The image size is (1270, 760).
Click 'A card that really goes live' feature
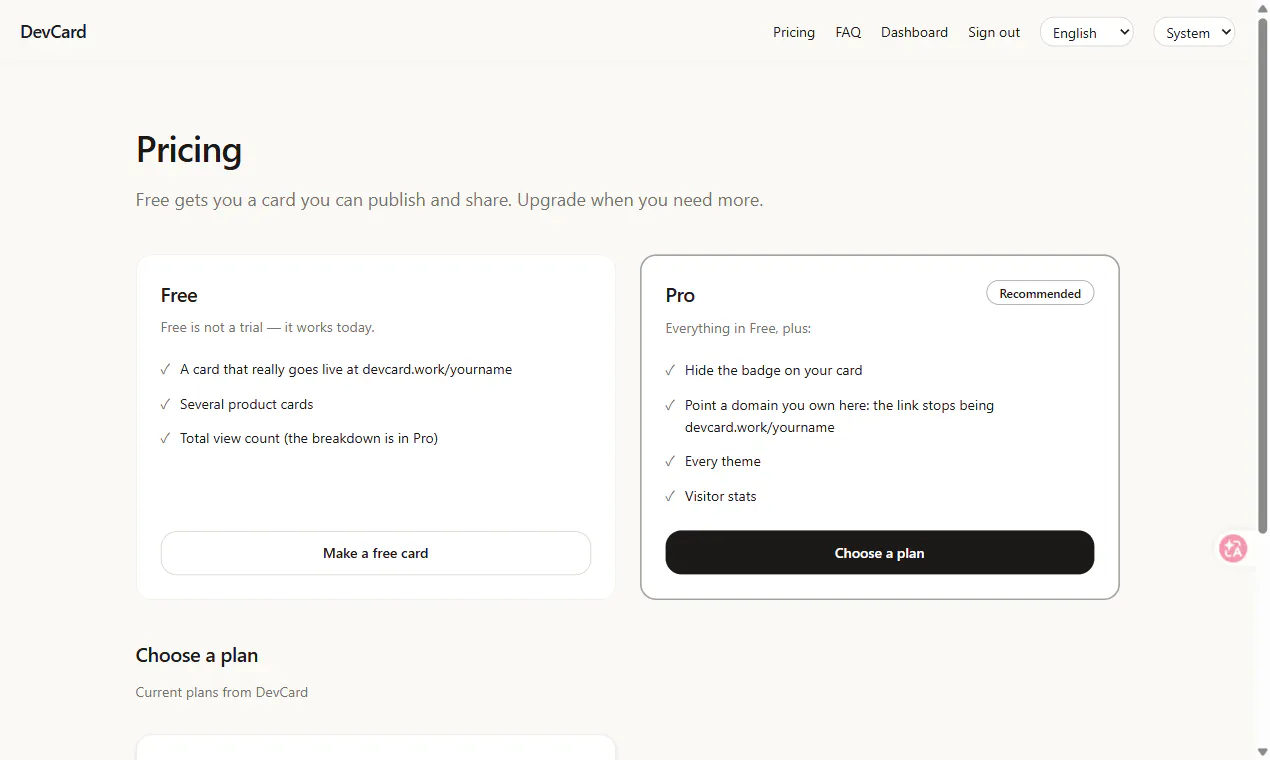tap(346, 369)
